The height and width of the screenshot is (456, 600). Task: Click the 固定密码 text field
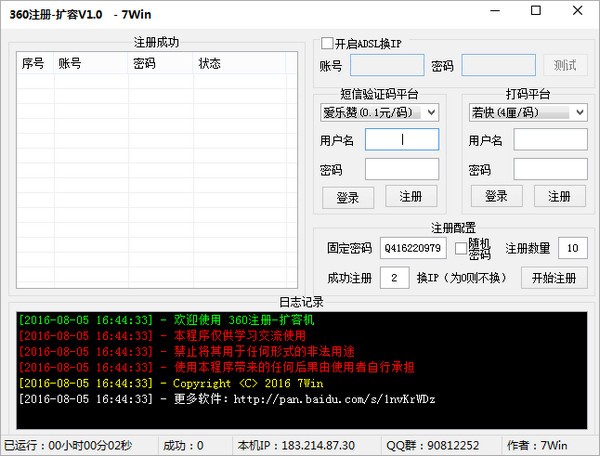click(x=412, y=248)
